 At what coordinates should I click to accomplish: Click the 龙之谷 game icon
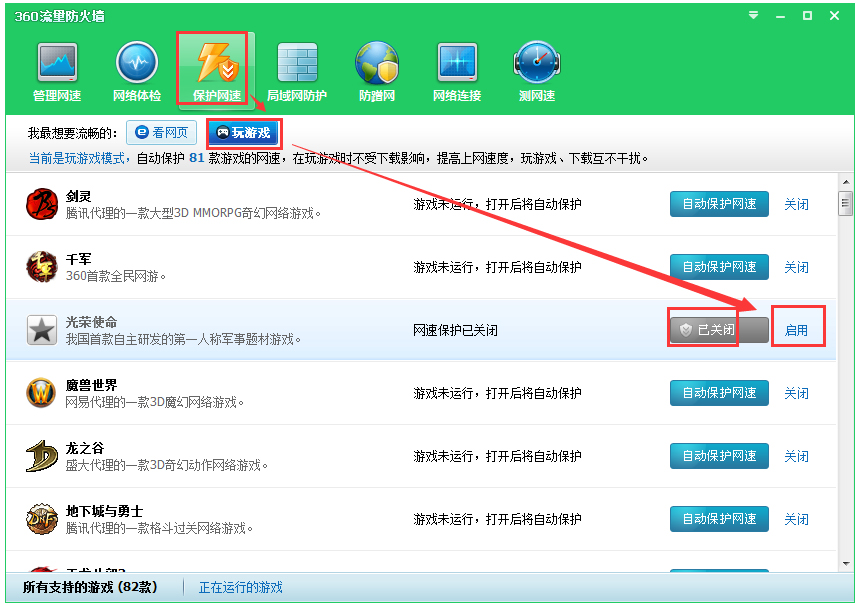(42, 456)
